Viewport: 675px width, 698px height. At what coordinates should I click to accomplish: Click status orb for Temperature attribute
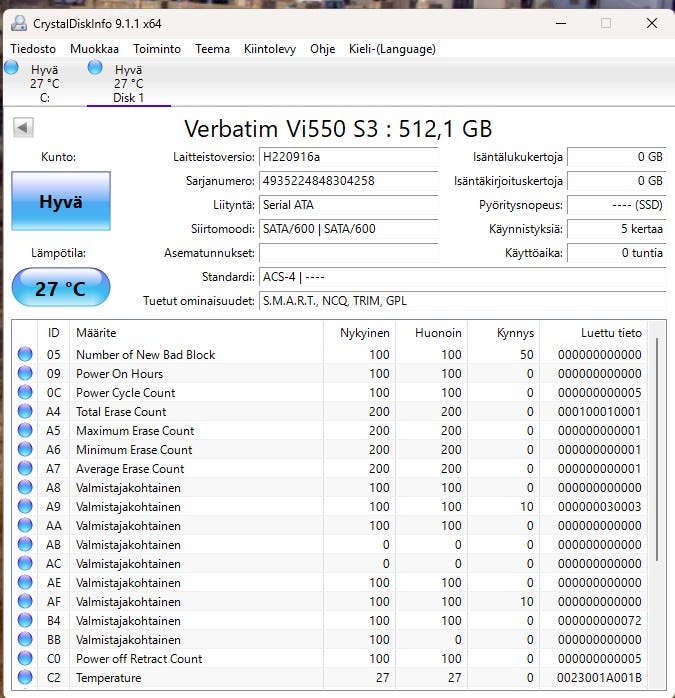coord(25,677)
